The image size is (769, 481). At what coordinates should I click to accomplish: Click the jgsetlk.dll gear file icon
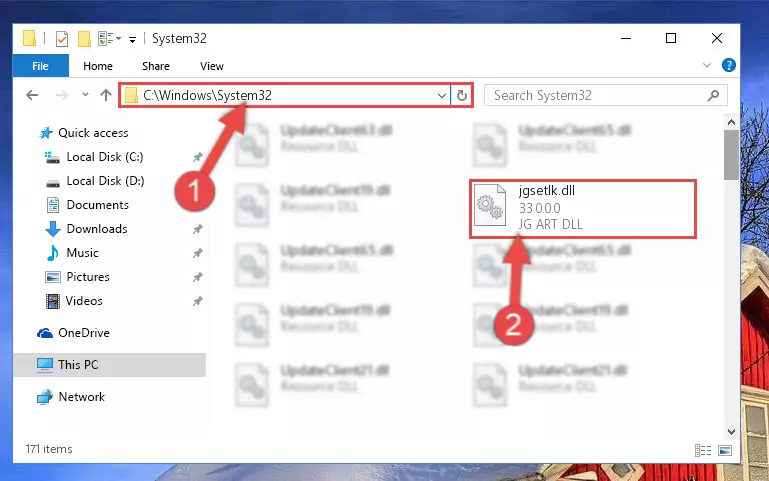tap(490, 205)
